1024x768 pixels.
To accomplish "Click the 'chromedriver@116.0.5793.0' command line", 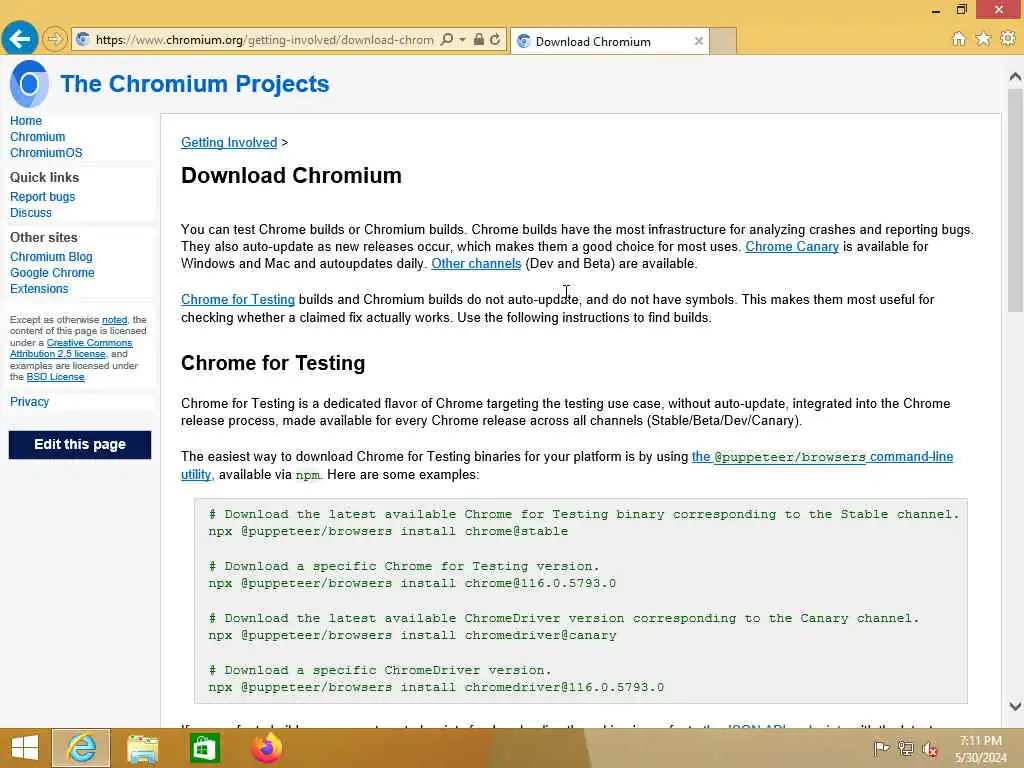I will click(436, 687).
